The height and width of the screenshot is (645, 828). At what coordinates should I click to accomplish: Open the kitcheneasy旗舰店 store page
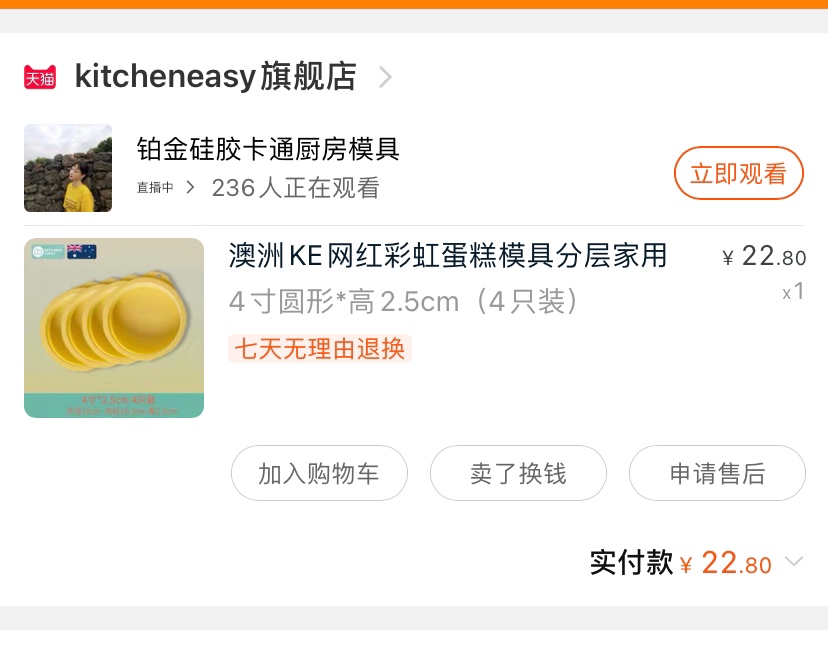point(215,77)
